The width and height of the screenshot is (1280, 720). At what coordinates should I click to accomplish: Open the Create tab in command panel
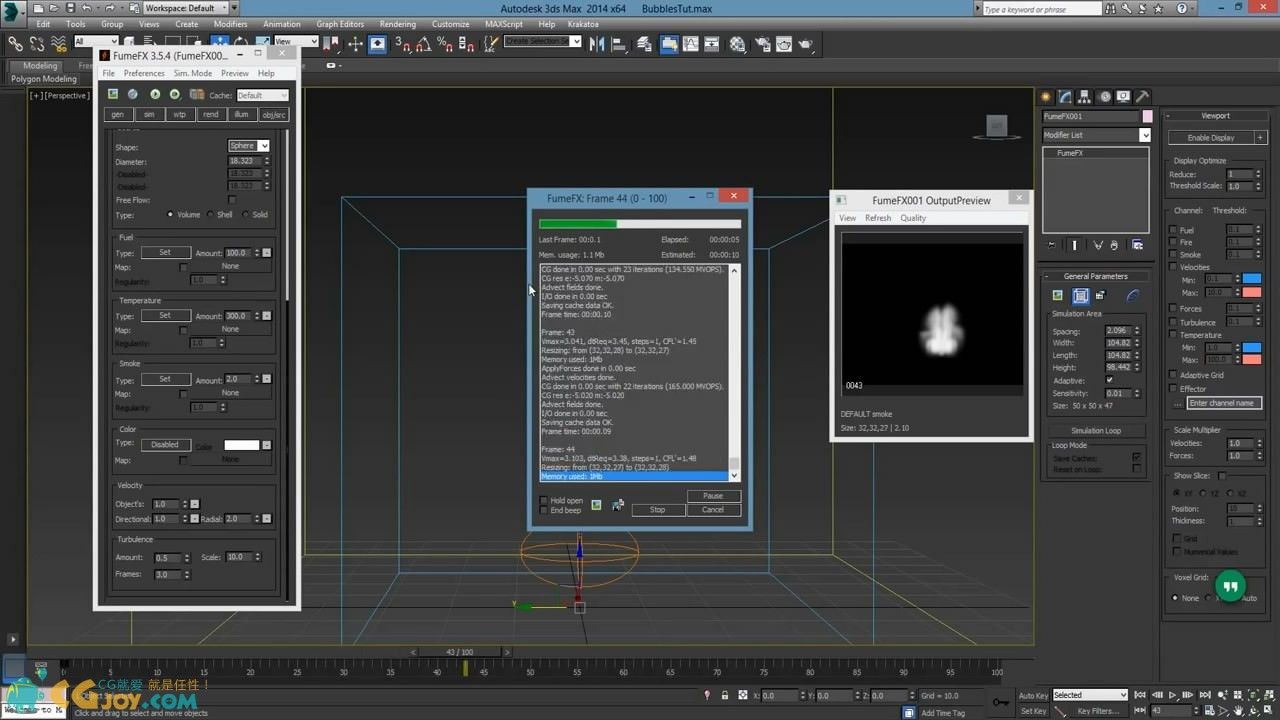click(1047, 97)
